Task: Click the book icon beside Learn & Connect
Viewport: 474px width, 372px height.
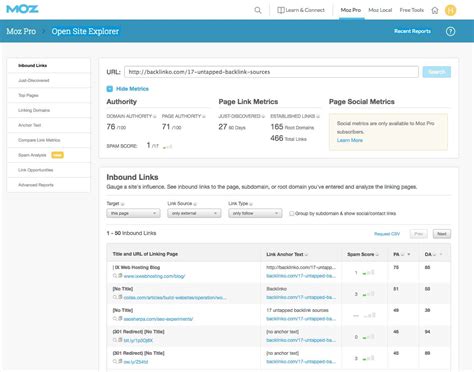Action: pyautogui.click(x=281, y=10)
